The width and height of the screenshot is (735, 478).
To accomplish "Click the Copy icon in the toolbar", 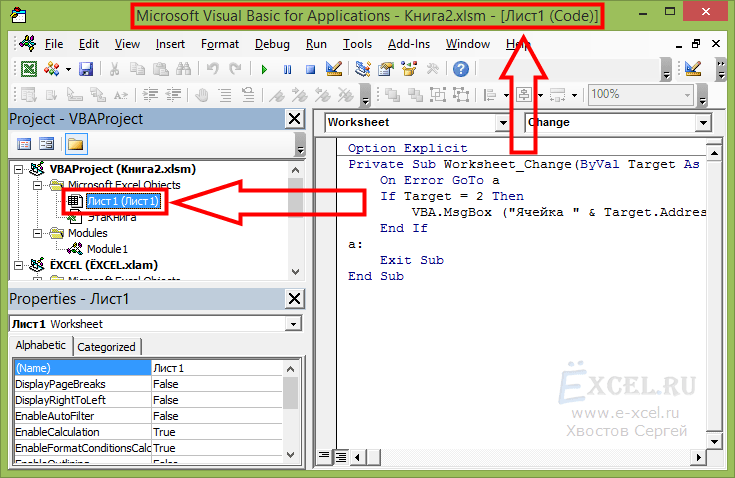I will click(137, 69).
